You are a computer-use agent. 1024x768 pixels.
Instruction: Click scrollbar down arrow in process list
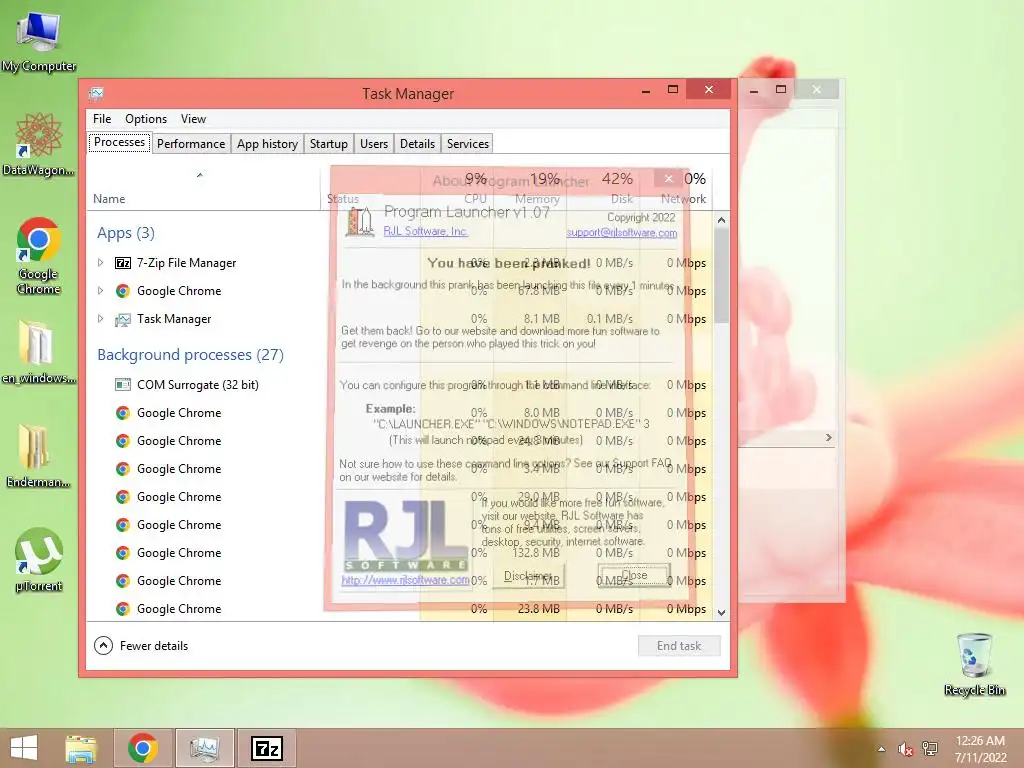[721, 613]
